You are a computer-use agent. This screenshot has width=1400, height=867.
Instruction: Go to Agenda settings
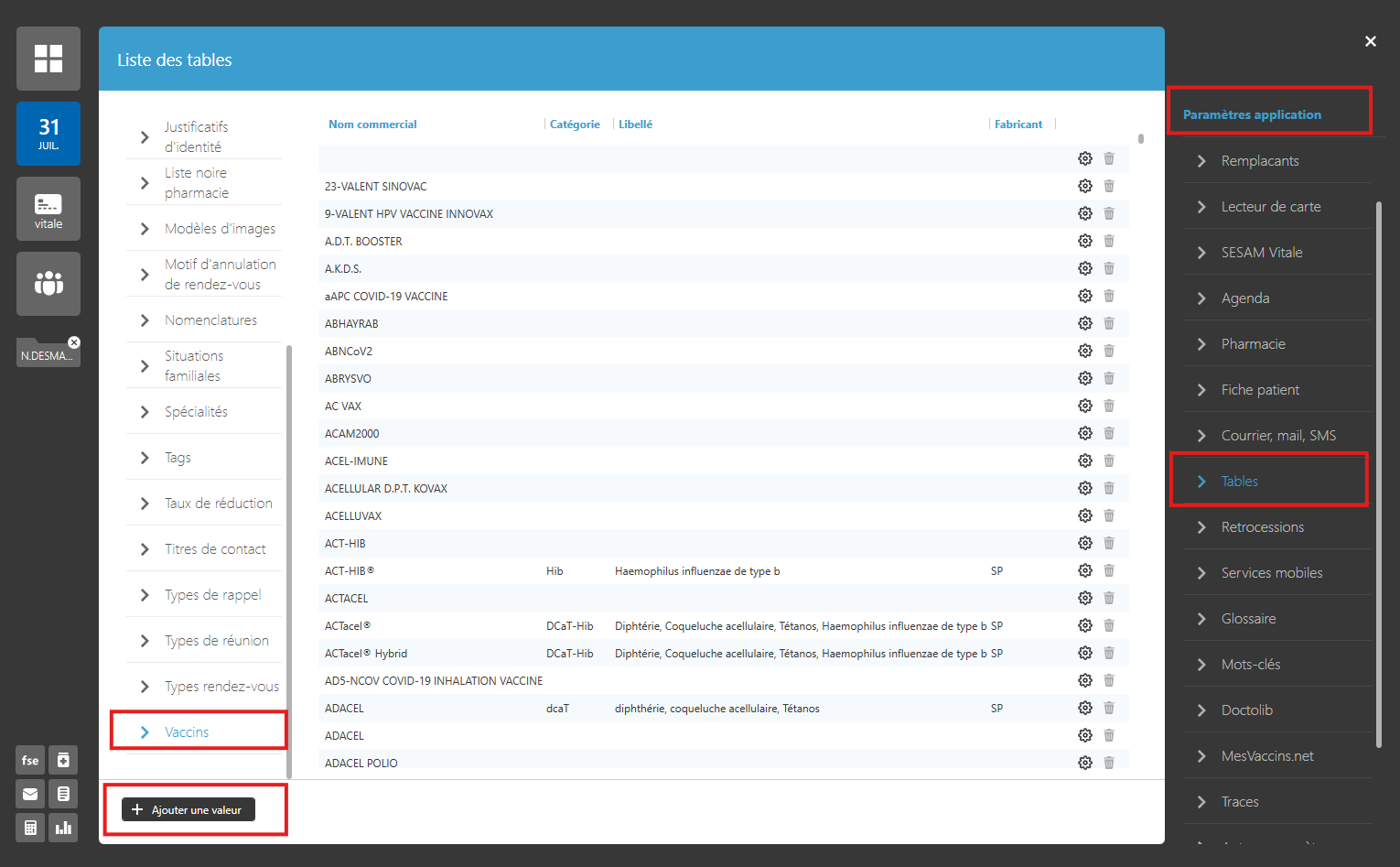[x=1244, y=298]
